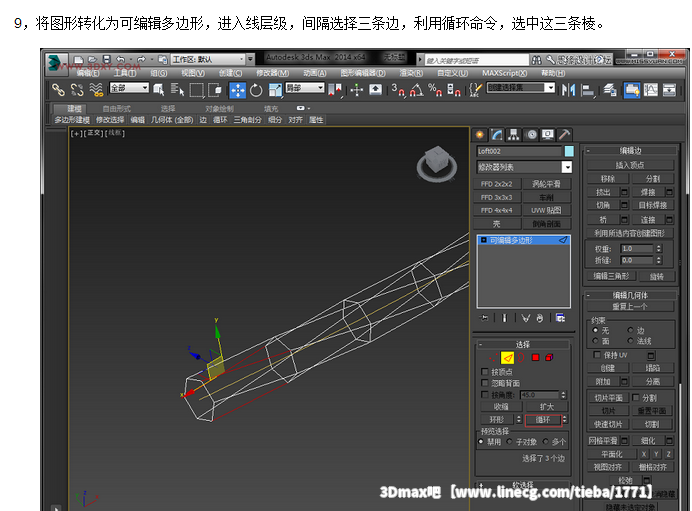Open the Curve Editor toolbar icon

pos(651,90)
